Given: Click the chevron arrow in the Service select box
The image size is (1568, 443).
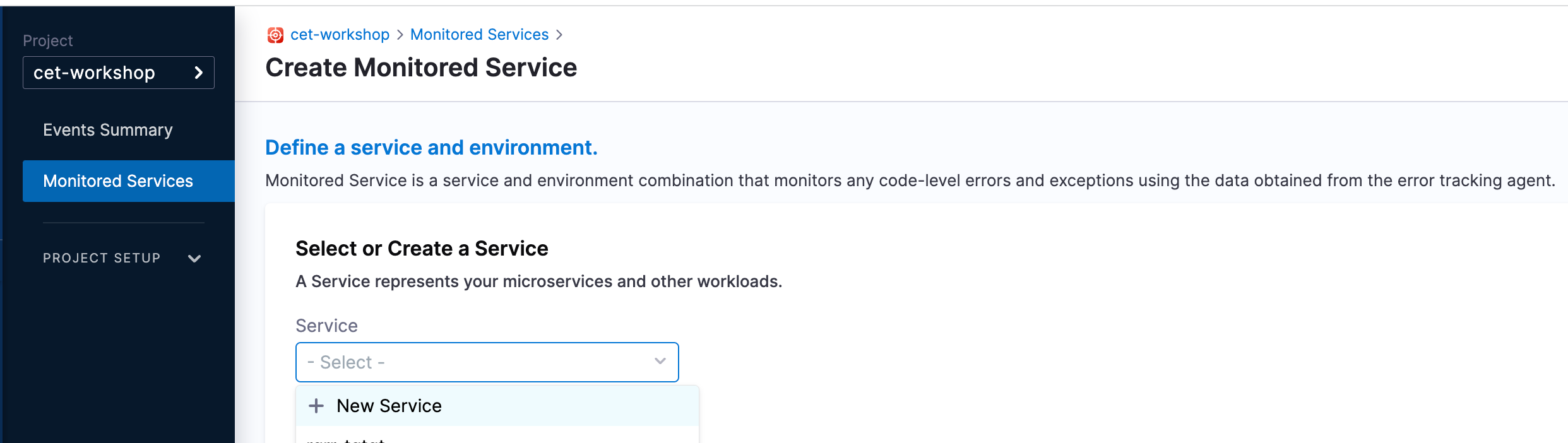Looking at the screenshot, I should (660, 362).
